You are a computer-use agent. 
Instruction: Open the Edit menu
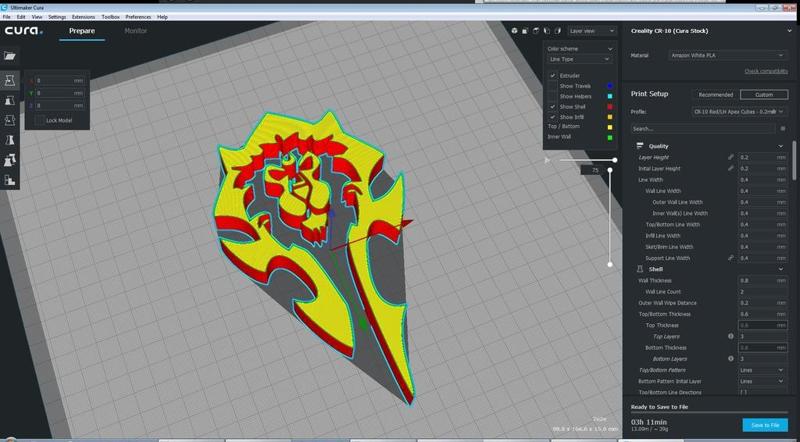21,17
